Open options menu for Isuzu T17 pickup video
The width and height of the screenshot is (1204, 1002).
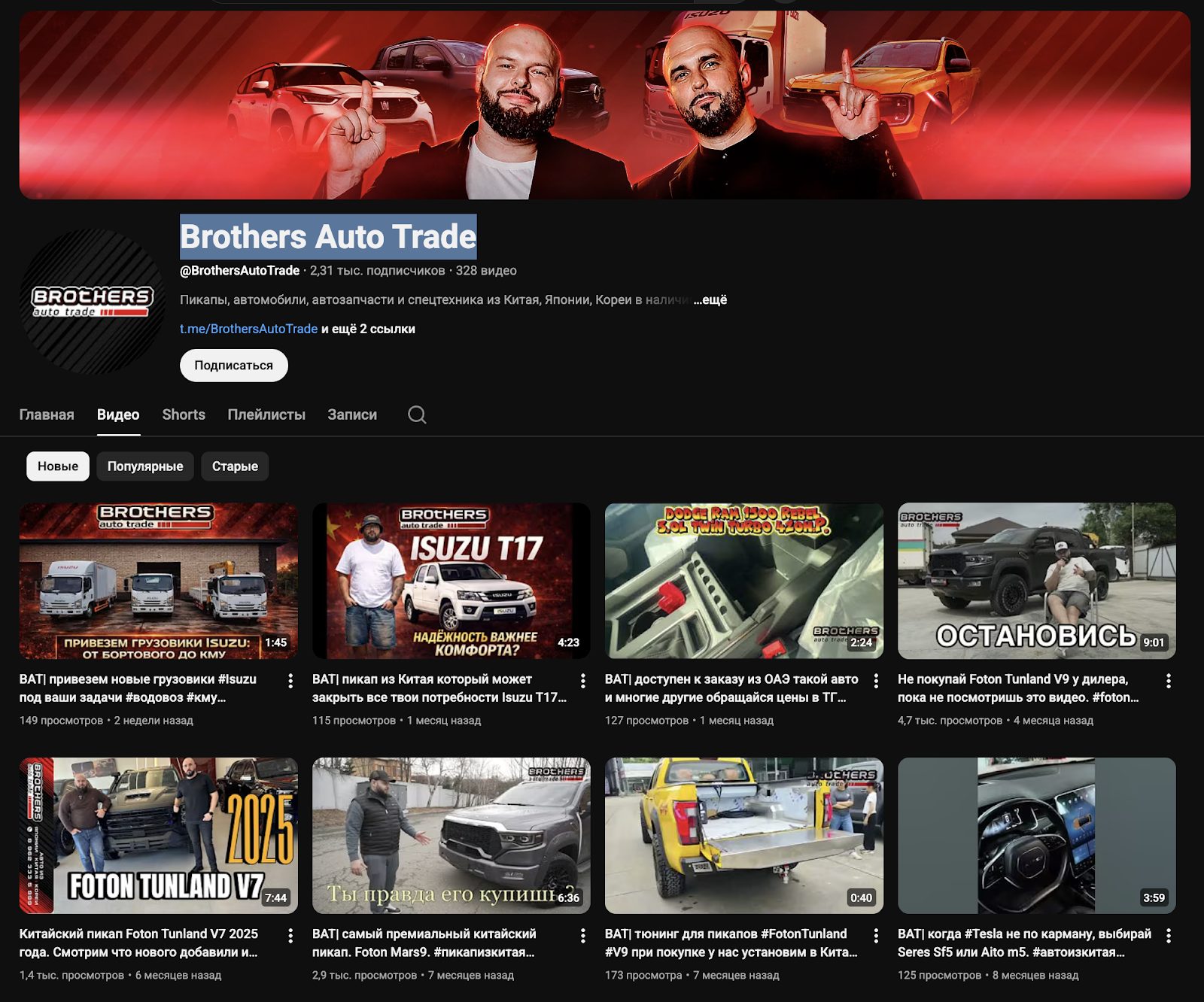[x=583, y=681]
